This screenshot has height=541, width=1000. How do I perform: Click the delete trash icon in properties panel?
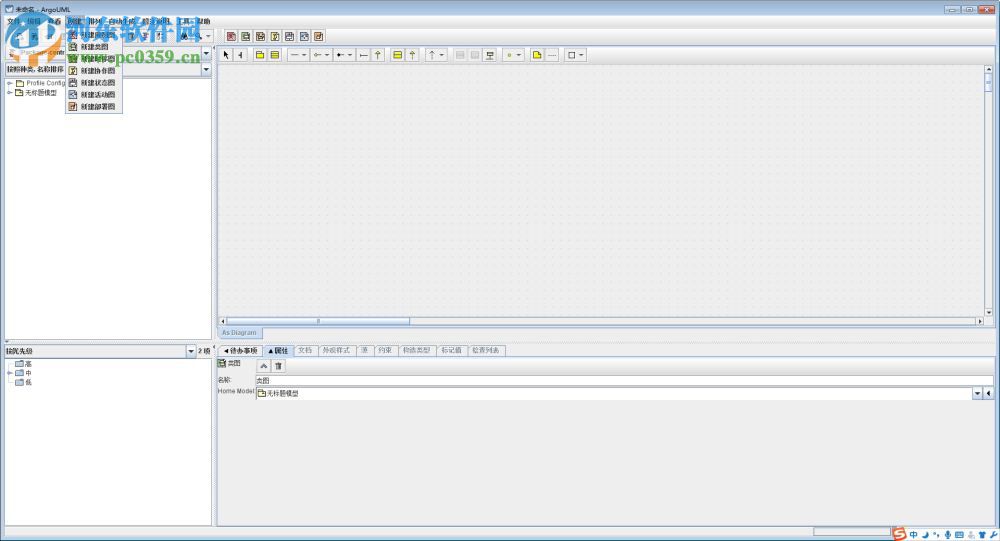coord(278,366)
